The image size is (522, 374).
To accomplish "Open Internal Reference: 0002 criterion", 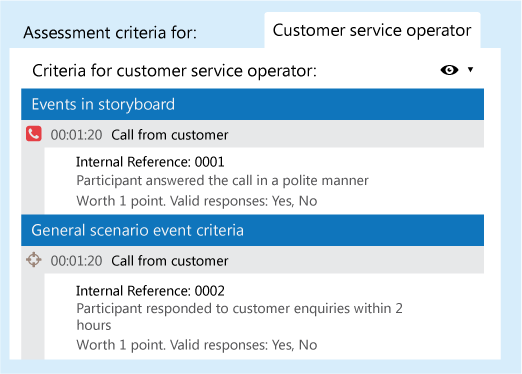I will (150, 291).
